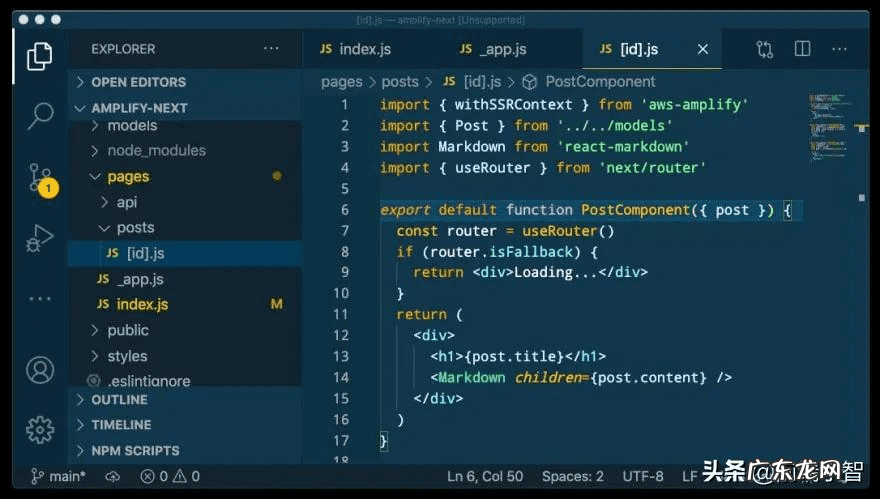
Task: Open the Run and Debug view
Action: tap(39, 238)
